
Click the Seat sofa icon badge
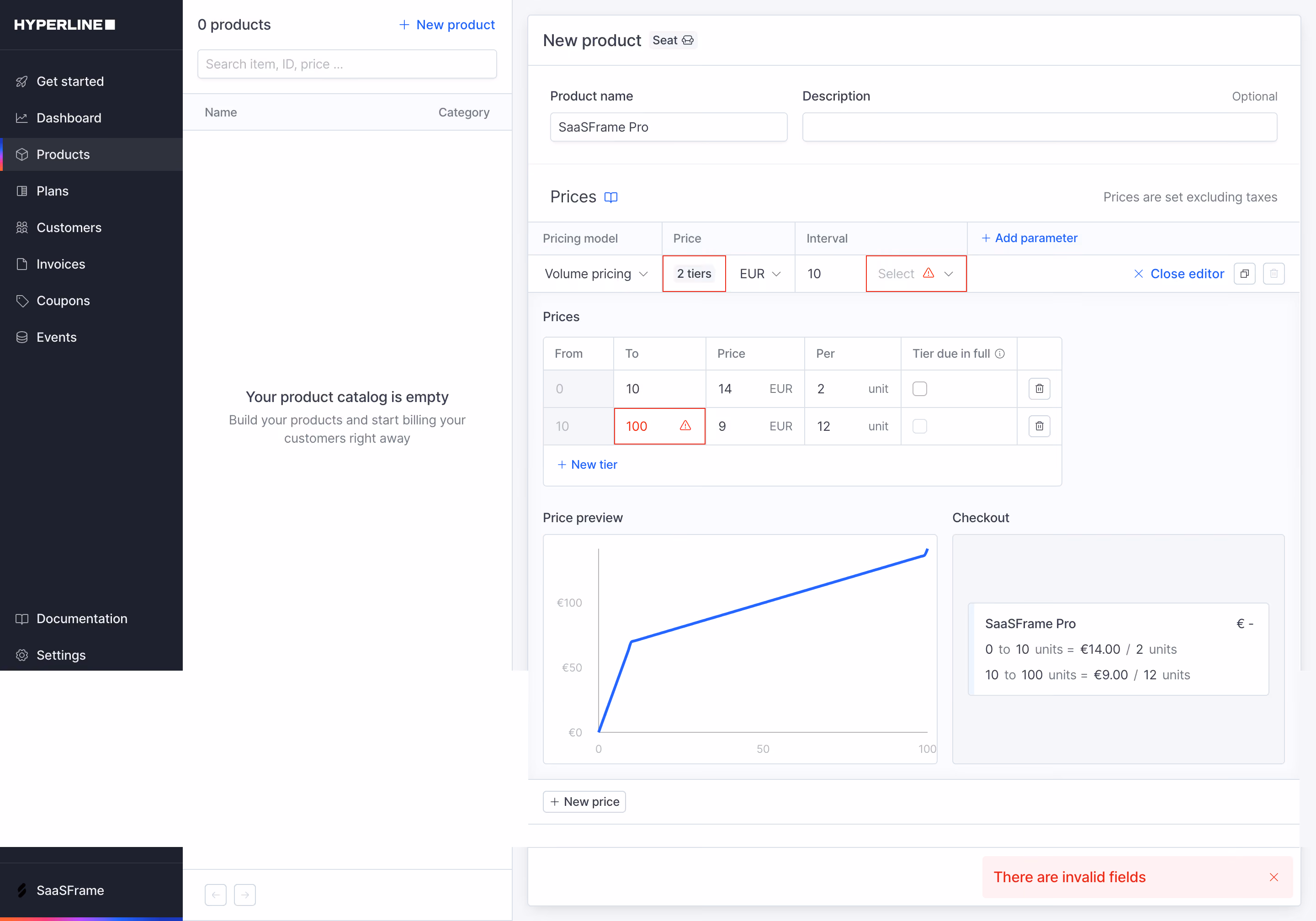(673, 40)
